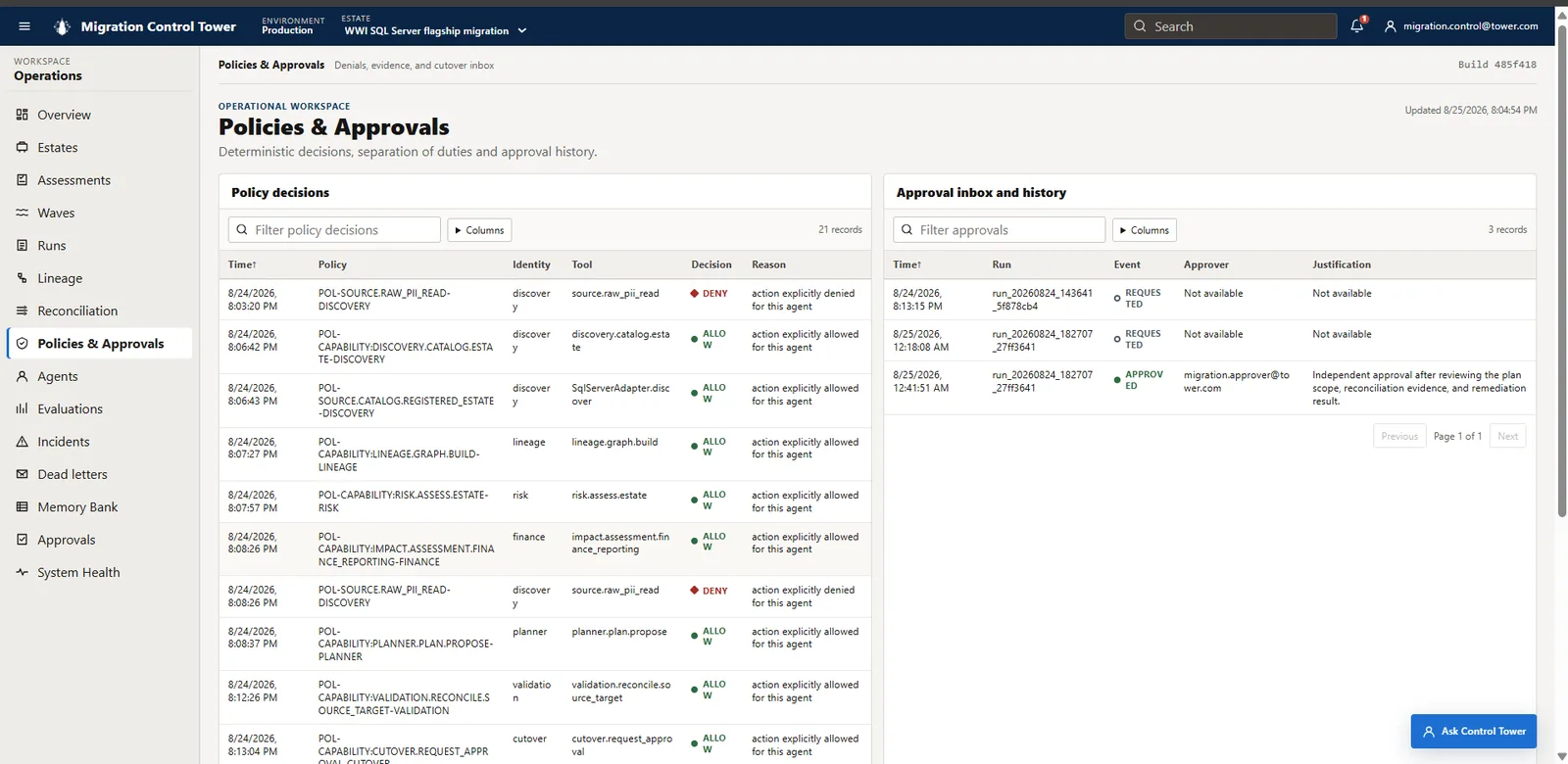Click the Policies & Approvals breadcrumb

[271, 65]
